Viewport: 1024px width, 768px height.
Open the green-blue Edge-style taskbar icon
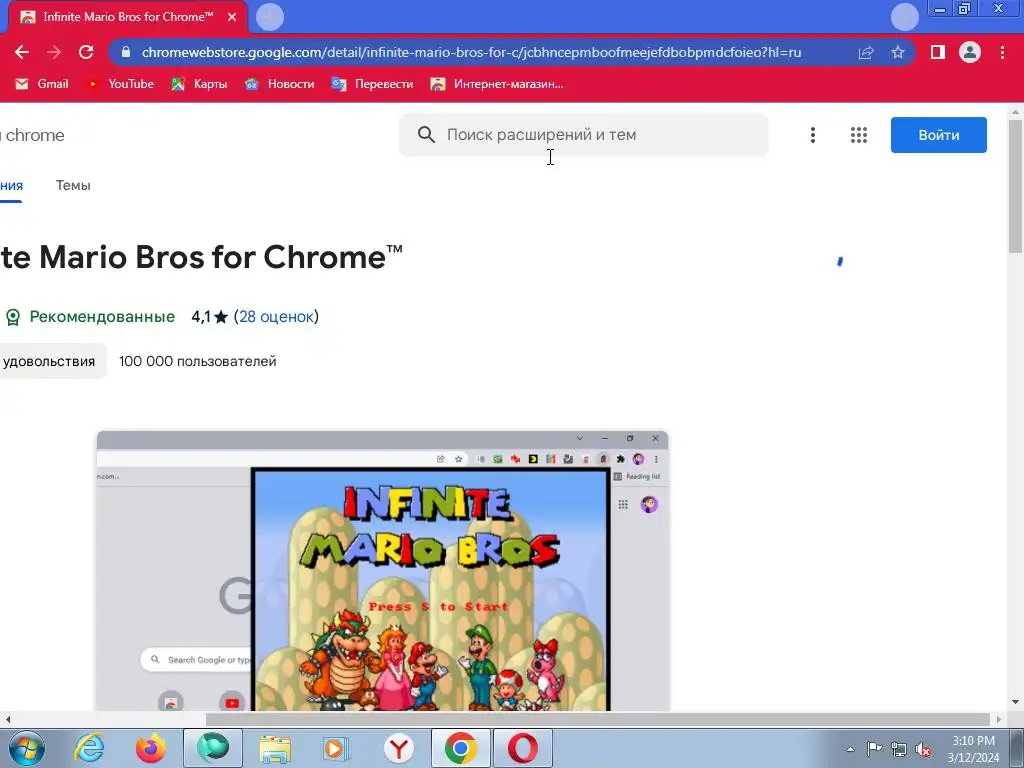click(213, 748)
